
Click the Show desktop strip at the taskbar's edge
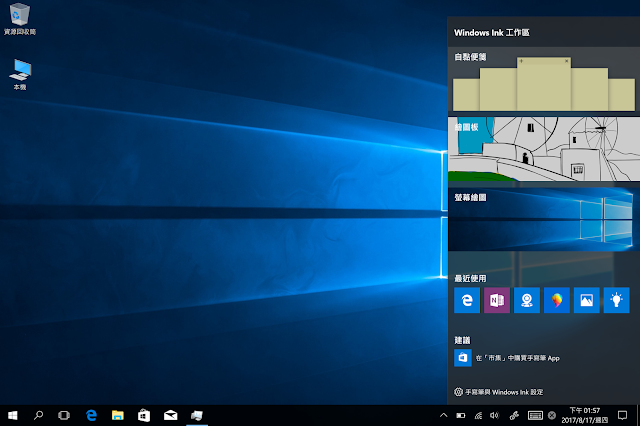tap(638, 415)
